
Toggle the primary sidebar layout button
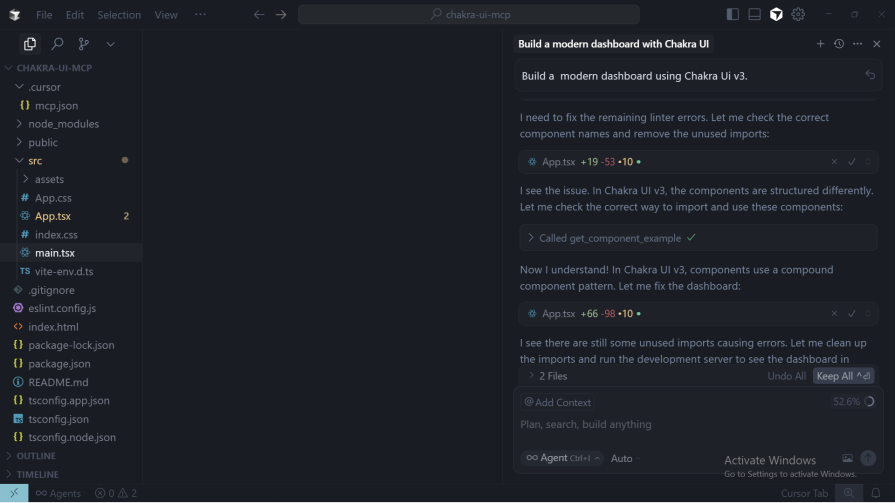(733, 15)
